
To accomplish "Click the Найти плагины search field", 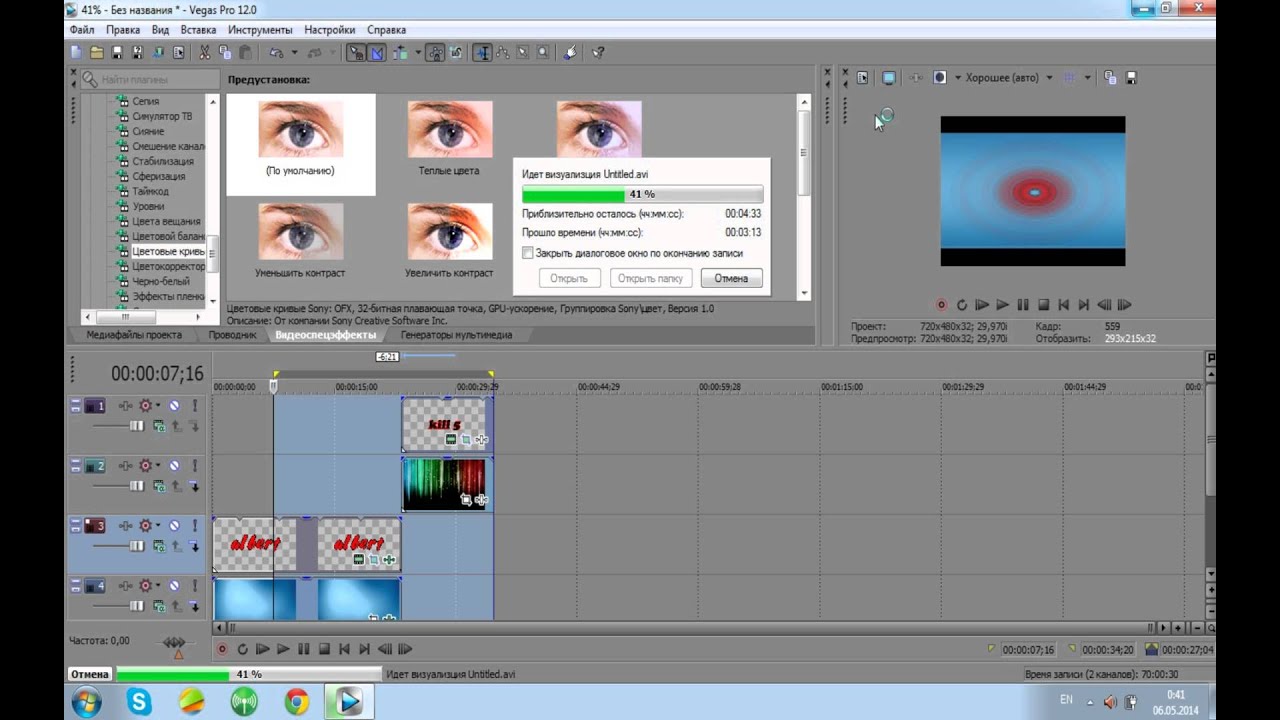I will (x=150, y=79).
